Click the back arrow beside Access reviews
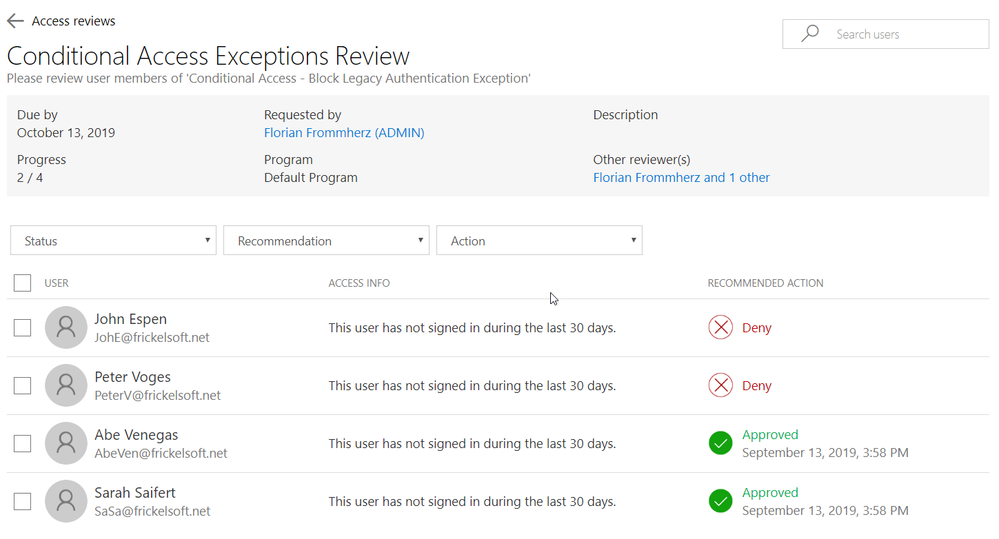999x539 pixels. [x=15, y=21]
